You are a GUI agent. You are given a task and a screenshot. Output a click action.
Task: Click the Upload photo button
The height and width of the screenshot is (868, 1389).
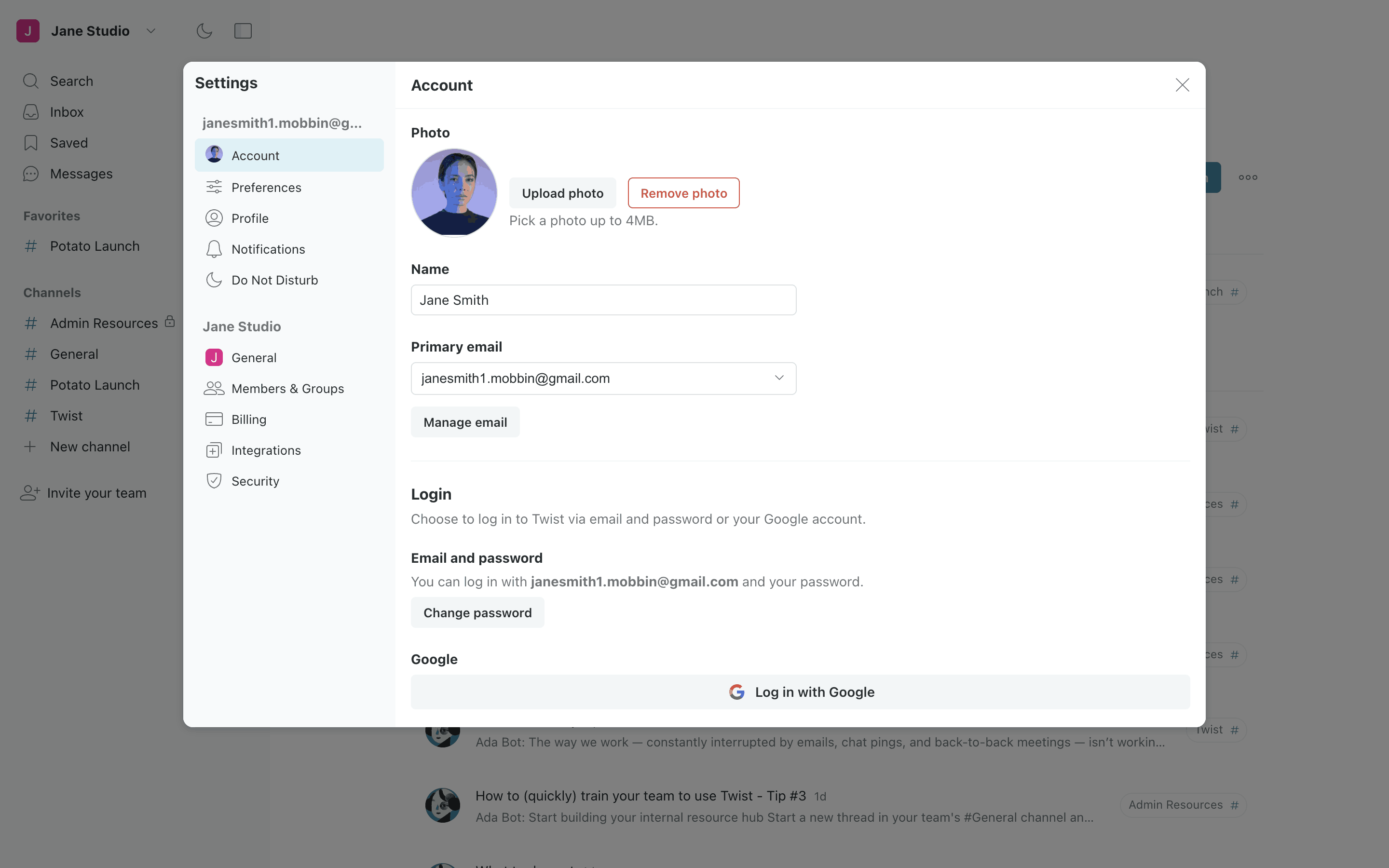pyautogui.click(x=562, y=193)
